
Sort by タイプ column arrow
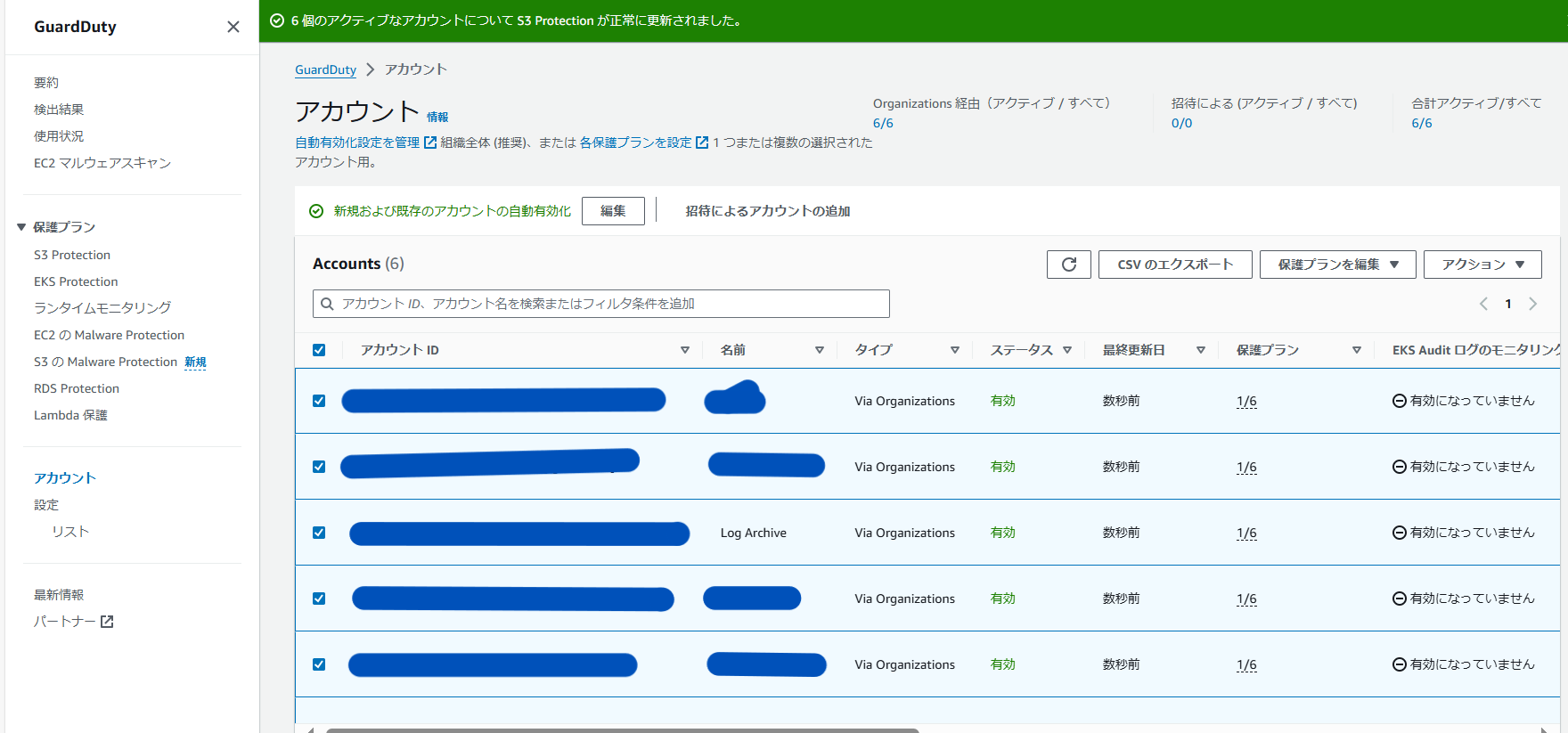point(955,350)
